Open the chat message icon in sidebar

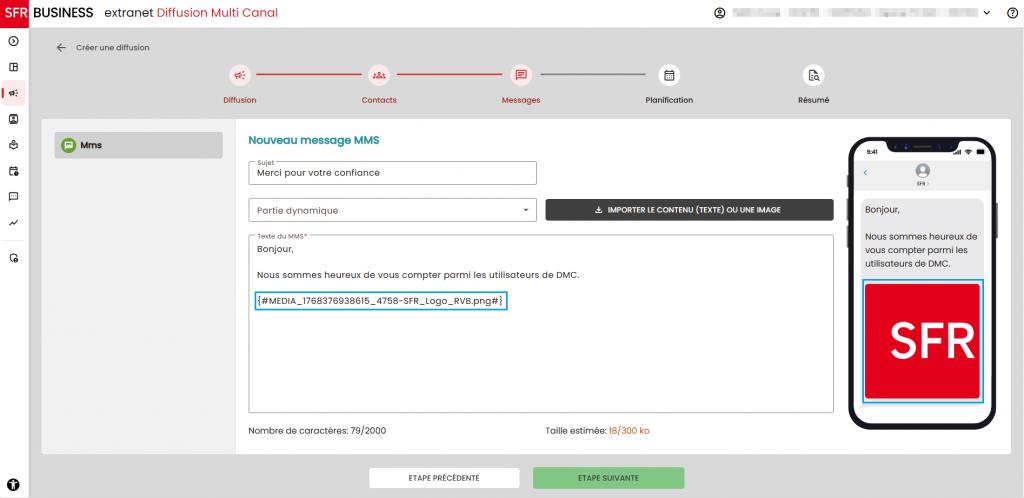tap(14, 197)
